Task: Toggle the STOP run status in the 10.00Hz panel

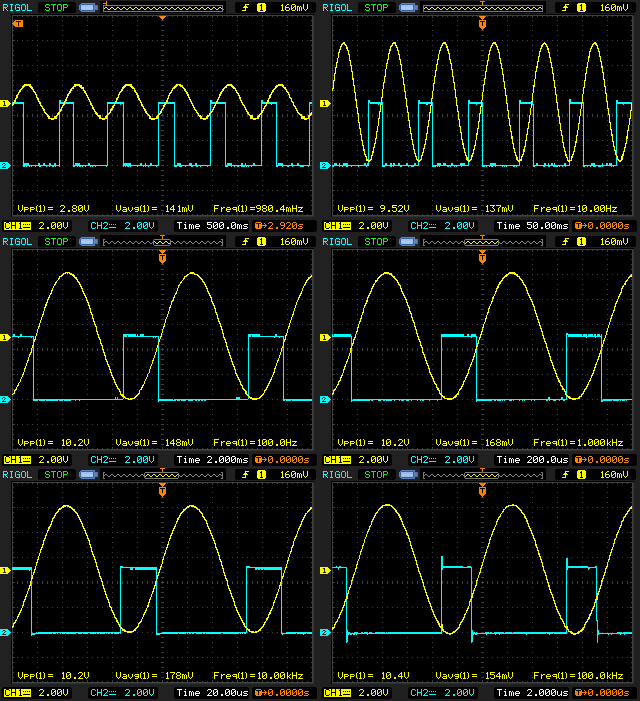Action: (376, 7)
